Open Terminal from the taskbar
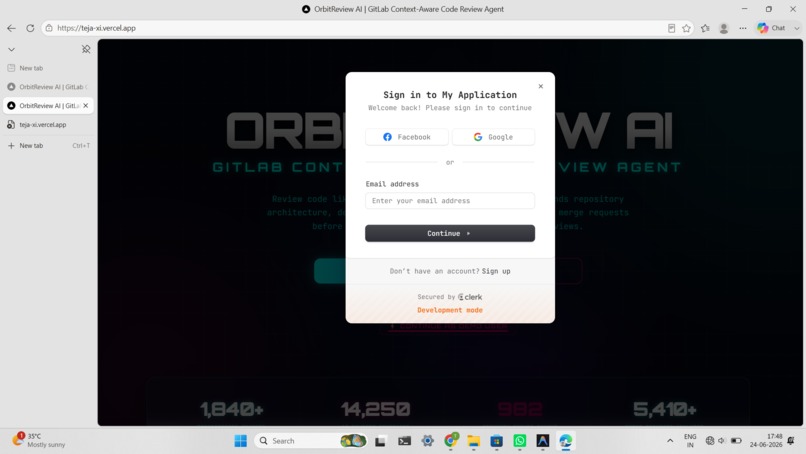 tap(405, 441)
